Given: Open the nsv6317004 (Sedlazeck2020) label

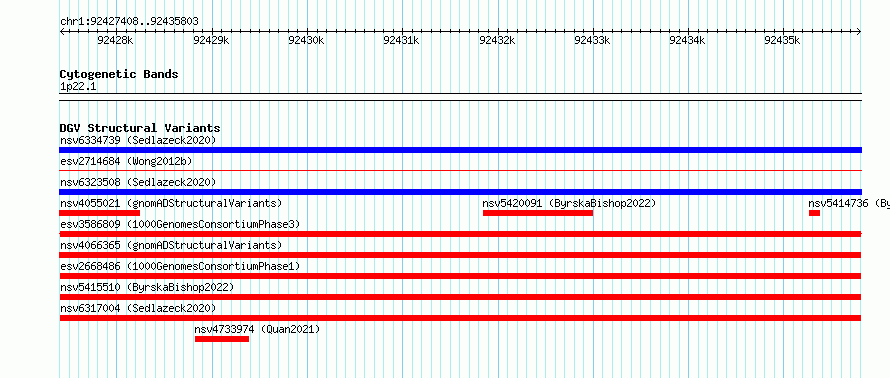Looking at the screenshot, I should pyautogui.click(x=138, y=308).
